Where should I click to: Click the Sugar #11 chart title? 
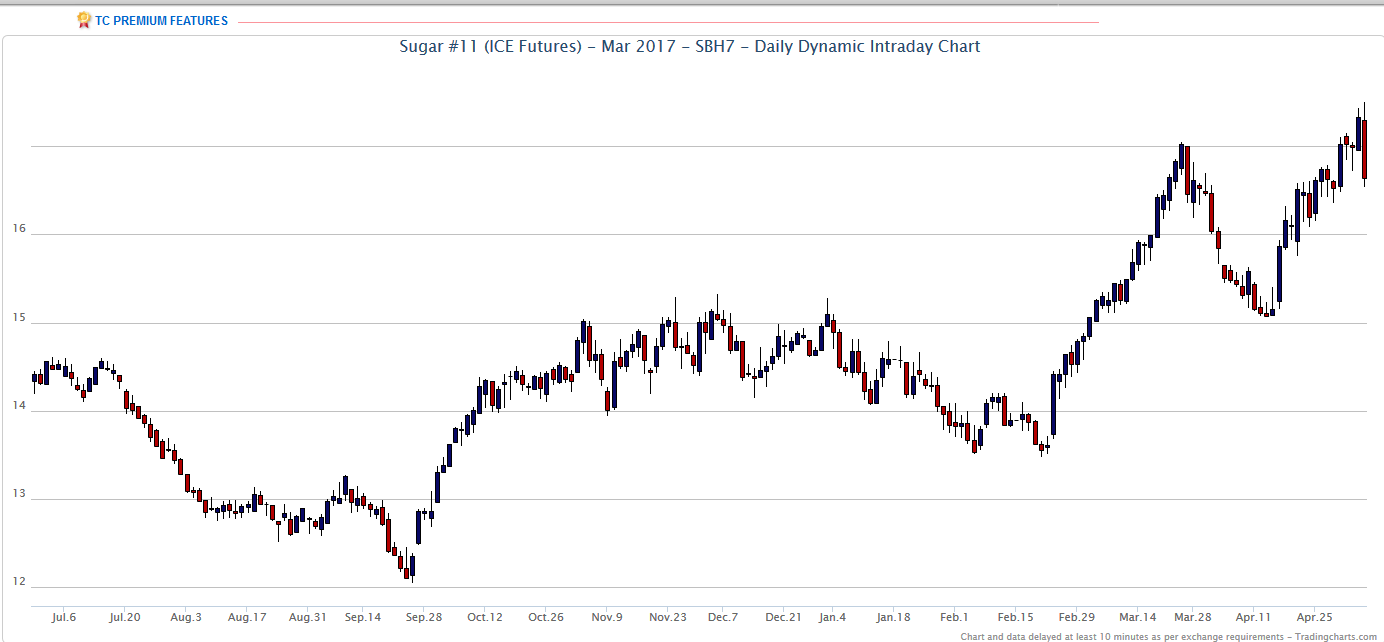690,47
